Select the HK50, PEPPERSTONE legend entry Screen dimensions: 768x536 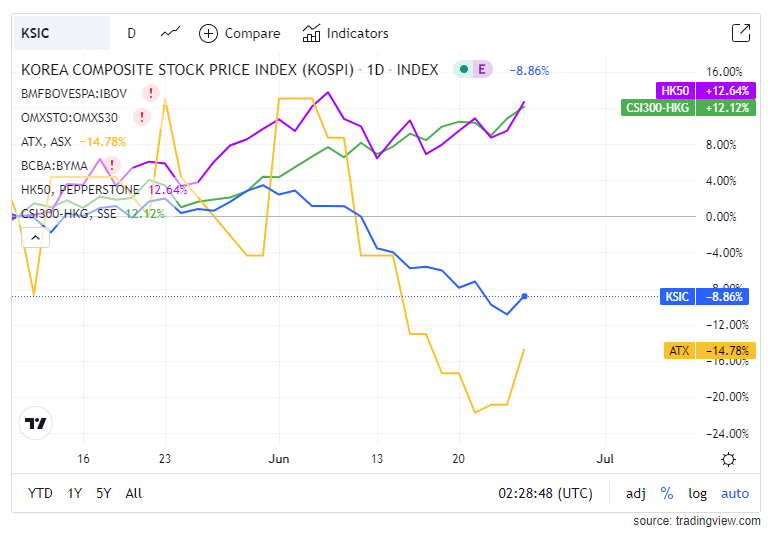click(x=80, y=190)
